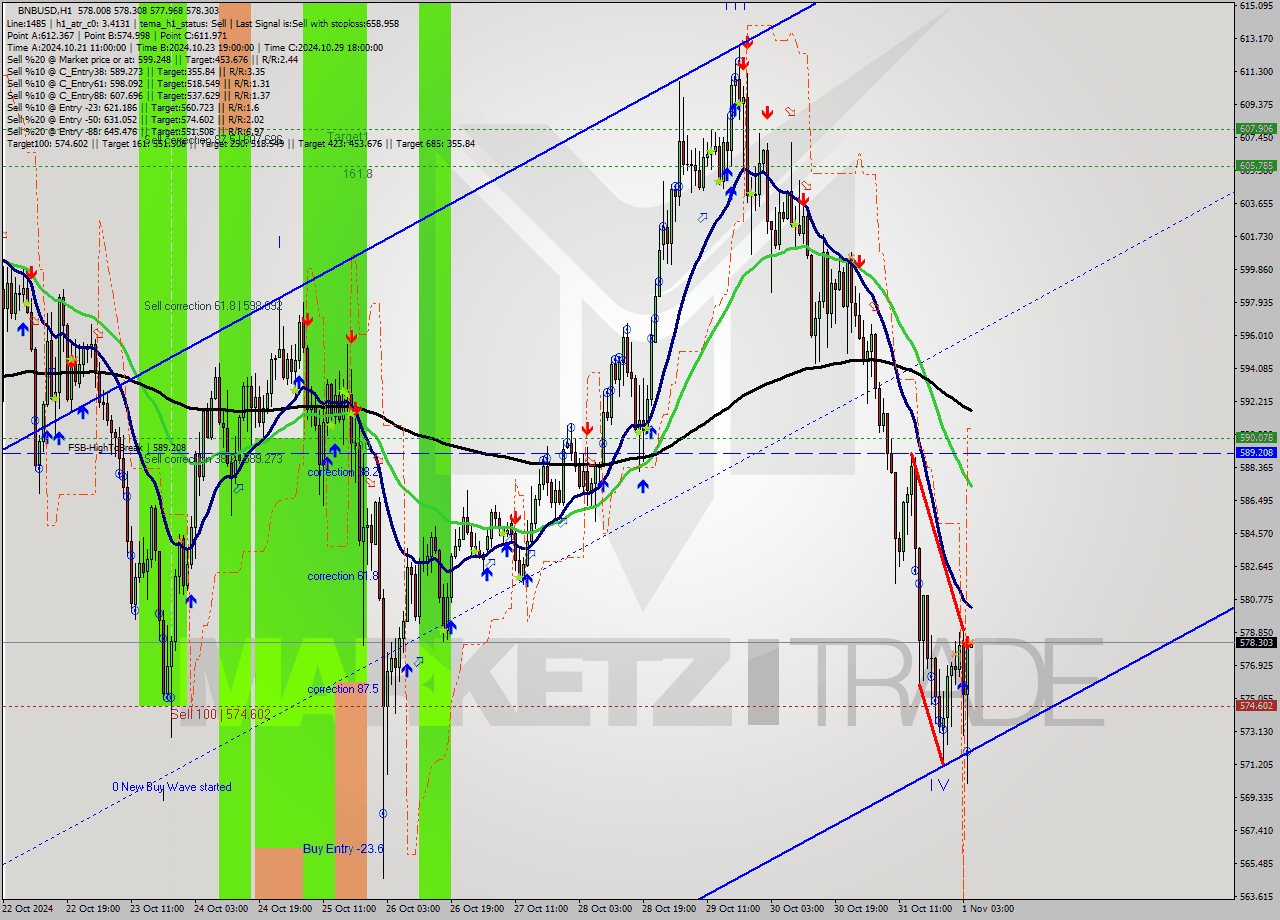The width and height of the screenshot is (1280, 920).
Task: Click the red 574.602 price tag
Action: 1256,706
